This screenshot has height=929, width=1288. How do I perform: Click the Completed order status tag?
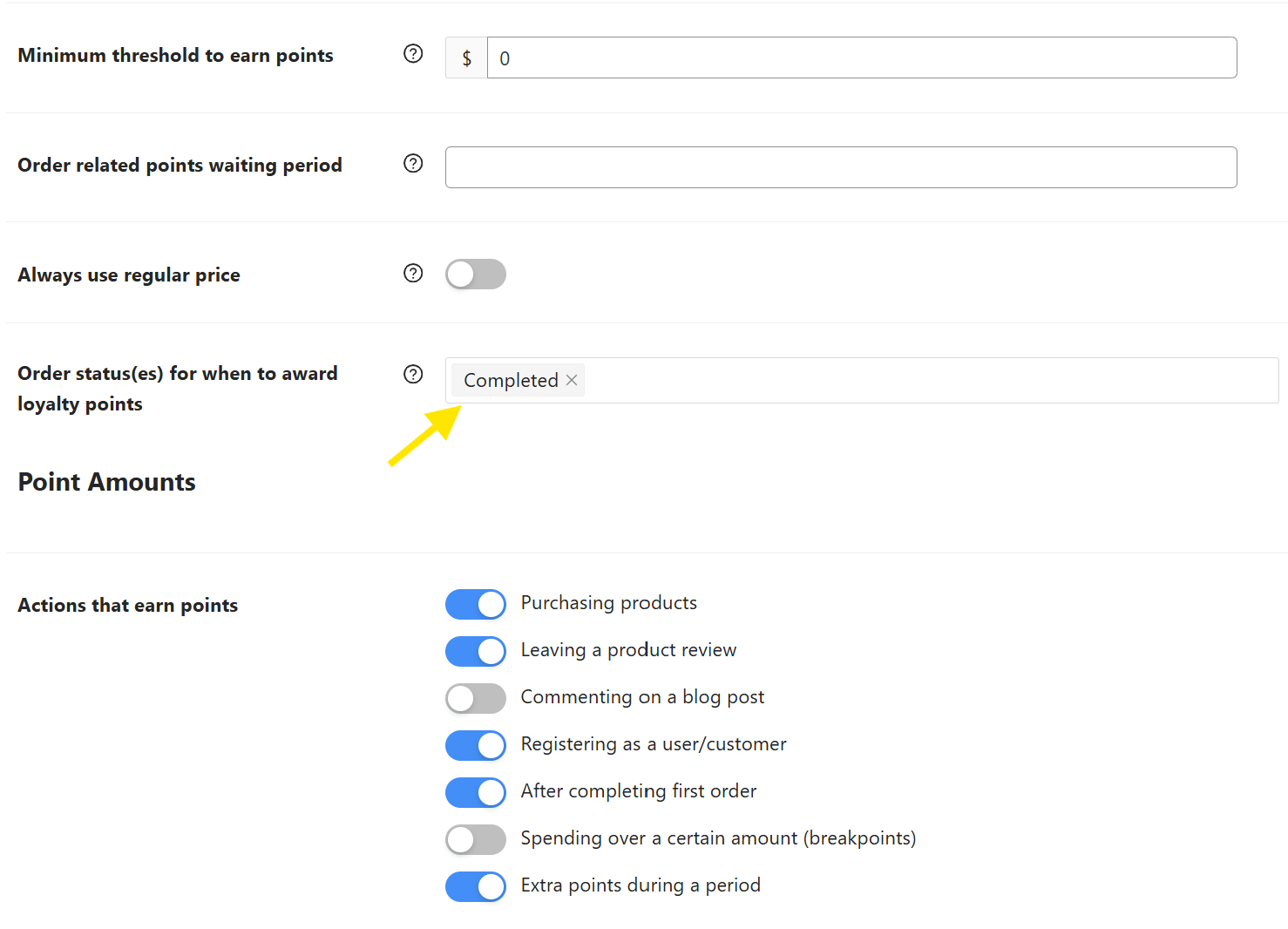tap(511, 381)
